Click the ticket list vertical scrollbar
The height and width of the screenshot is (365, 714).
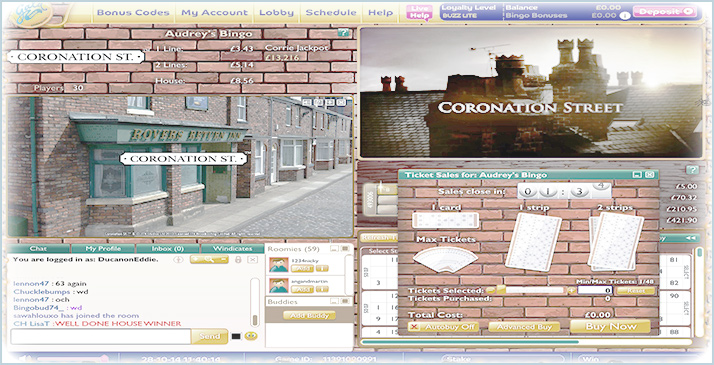(699, 291)
